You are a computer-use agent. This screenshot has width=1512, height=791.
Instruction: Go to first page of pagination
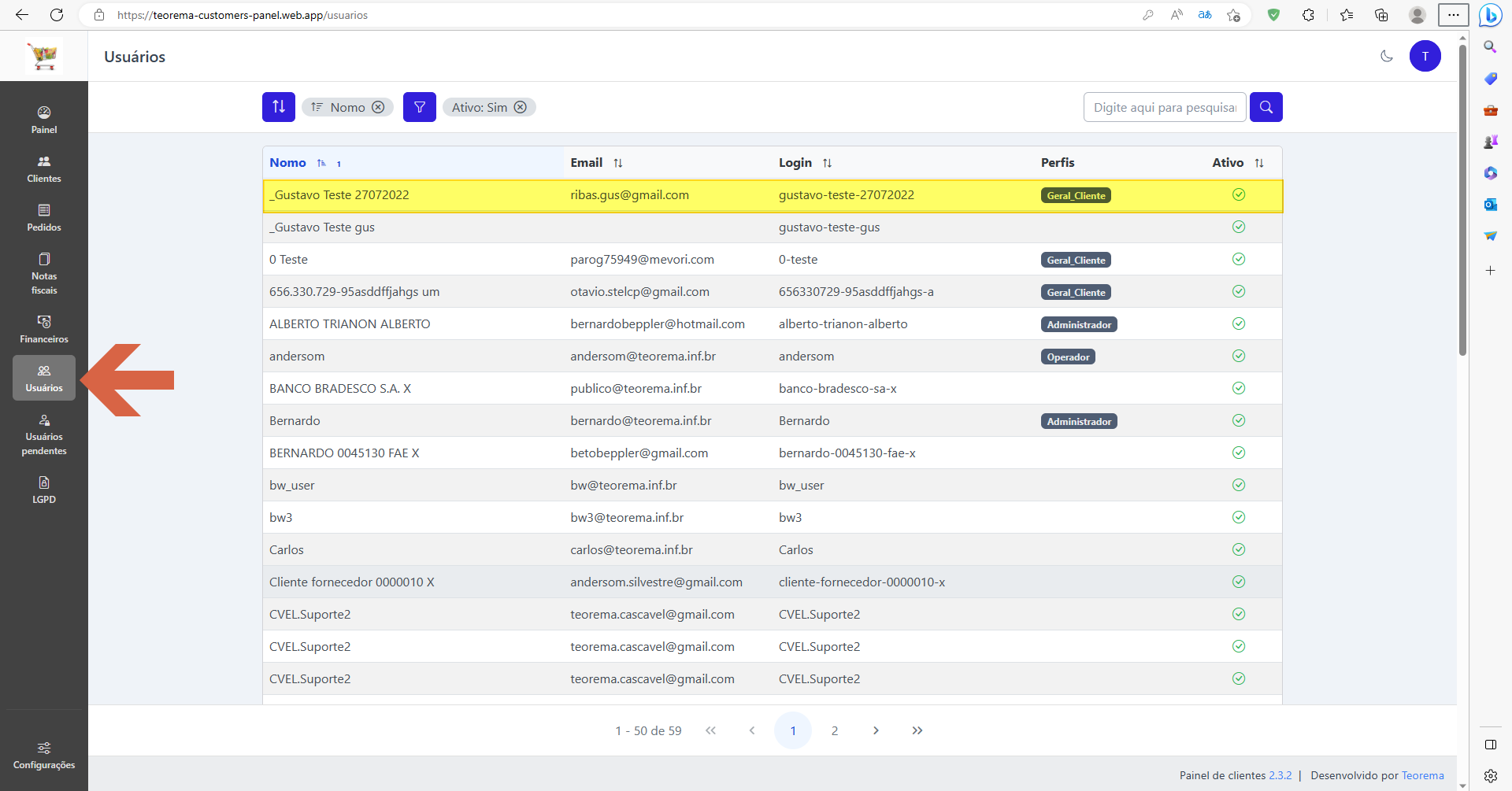(x=710, y=730)
